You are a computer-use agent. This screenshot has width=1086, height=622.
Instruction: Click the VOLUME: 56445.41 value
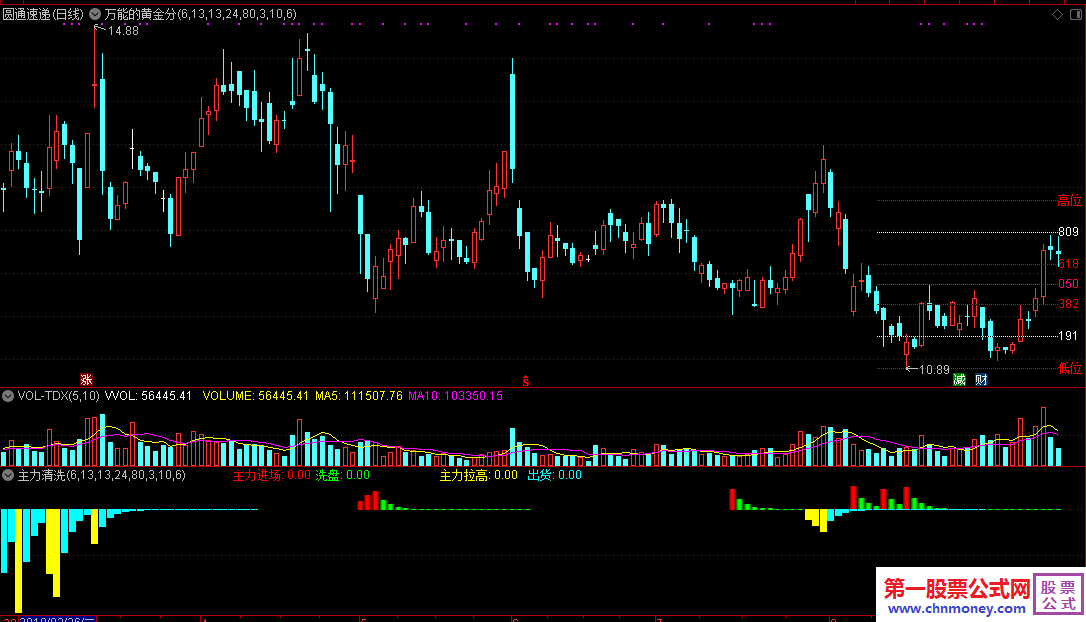[x=256, y=396]
